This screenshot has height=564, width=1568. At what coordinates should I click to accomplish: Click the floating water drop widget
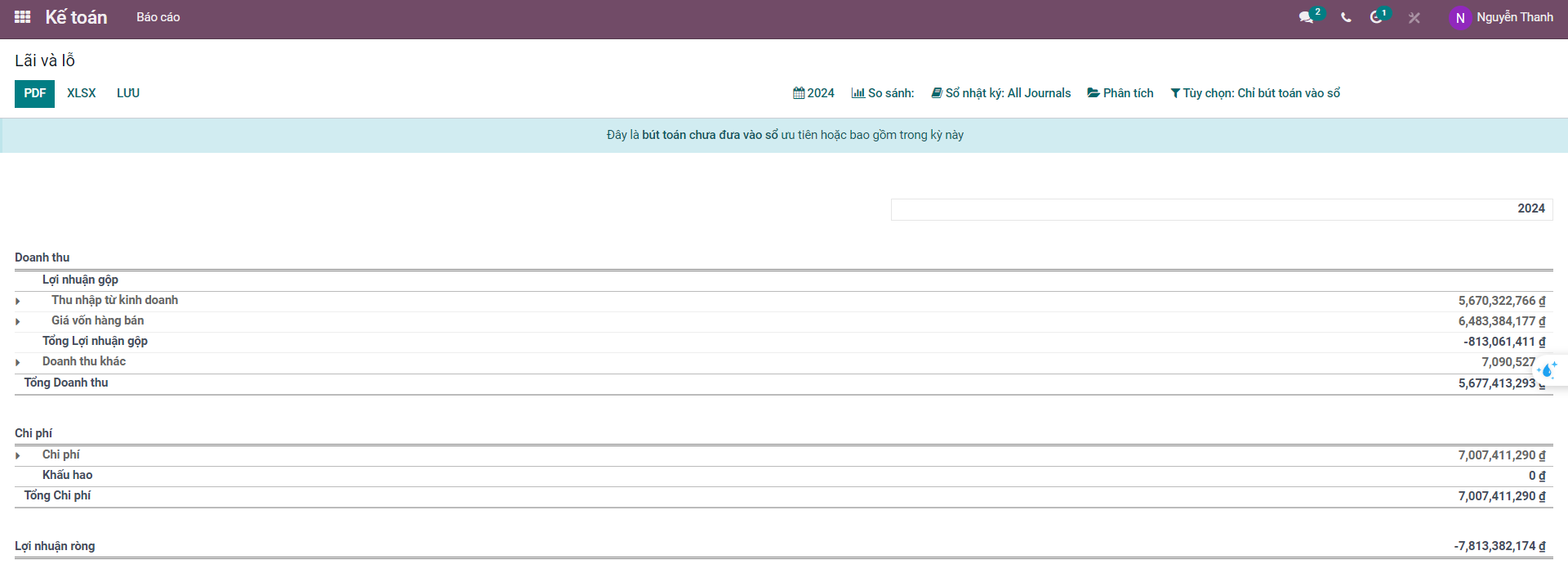(1547, 370)
